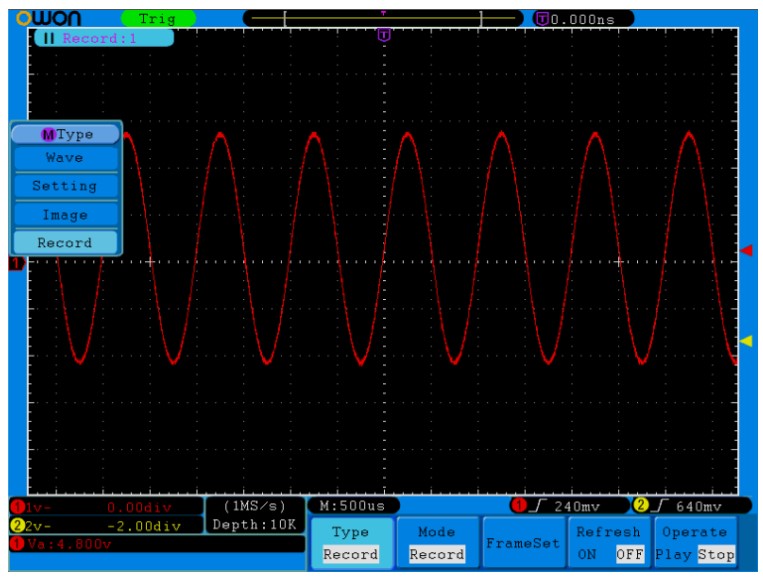Click the 0.00div channel 1 offset value

139,508
